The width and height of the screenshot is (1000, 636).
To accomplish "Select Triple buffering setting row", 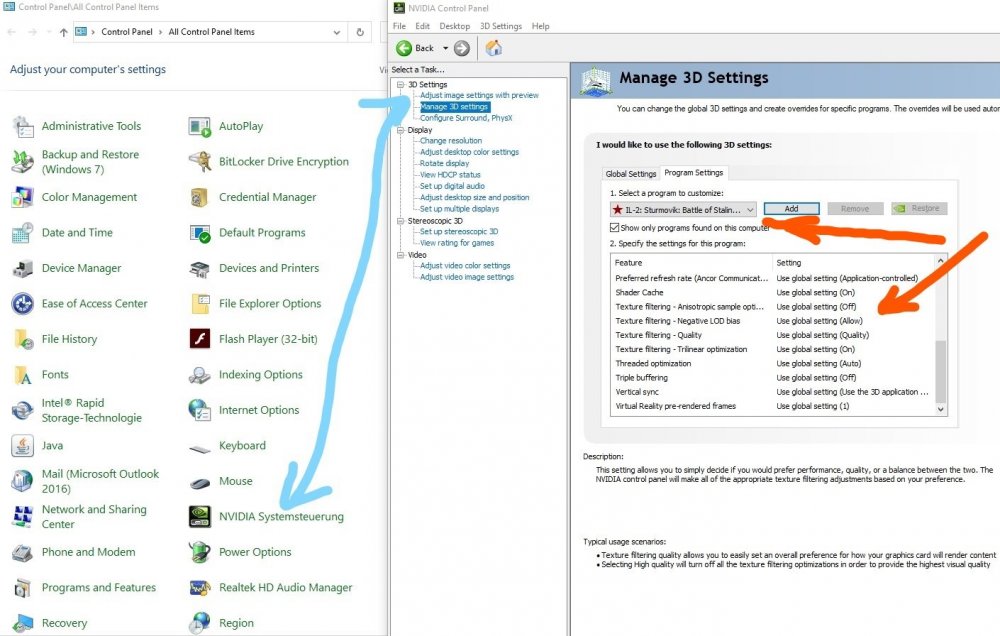I will point(772,378).
